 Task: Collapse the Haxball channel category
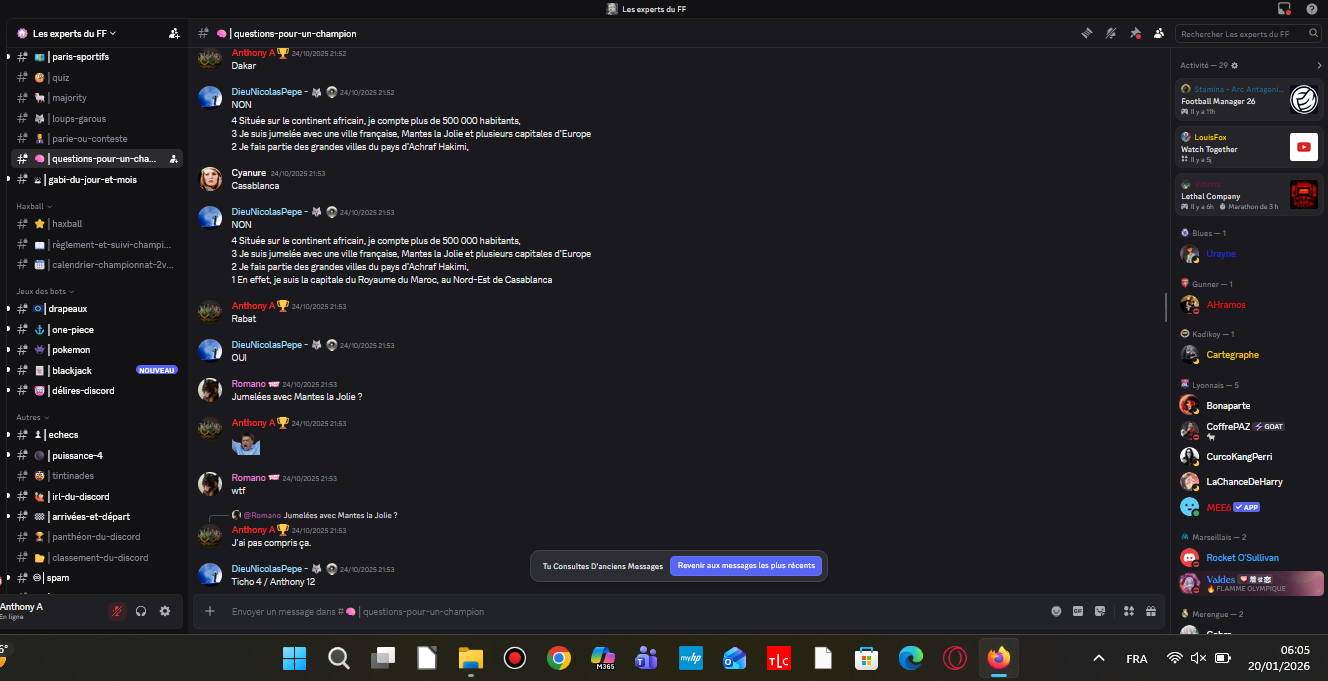(x=31, y=206)
